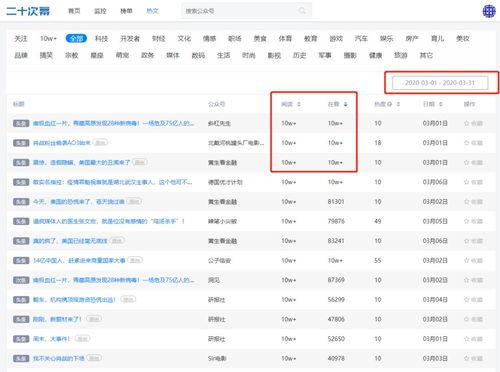500x372 pixels.
Task: Click the search magnifier icon
Action: tap(302, 11)
